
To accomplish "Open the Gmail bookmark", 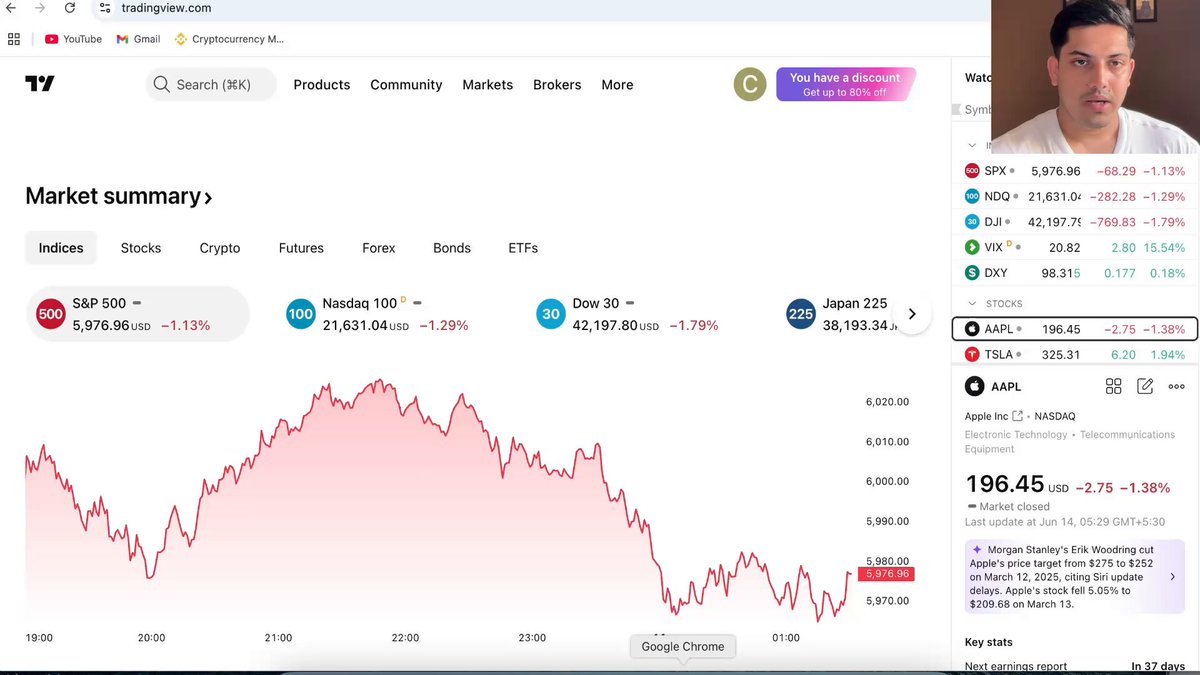I will [138, 39].
